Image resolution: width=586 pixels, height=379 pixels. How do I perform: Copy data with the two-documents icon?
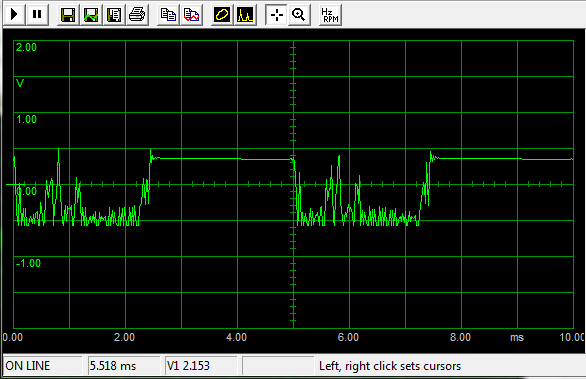(x=168, y=15)
